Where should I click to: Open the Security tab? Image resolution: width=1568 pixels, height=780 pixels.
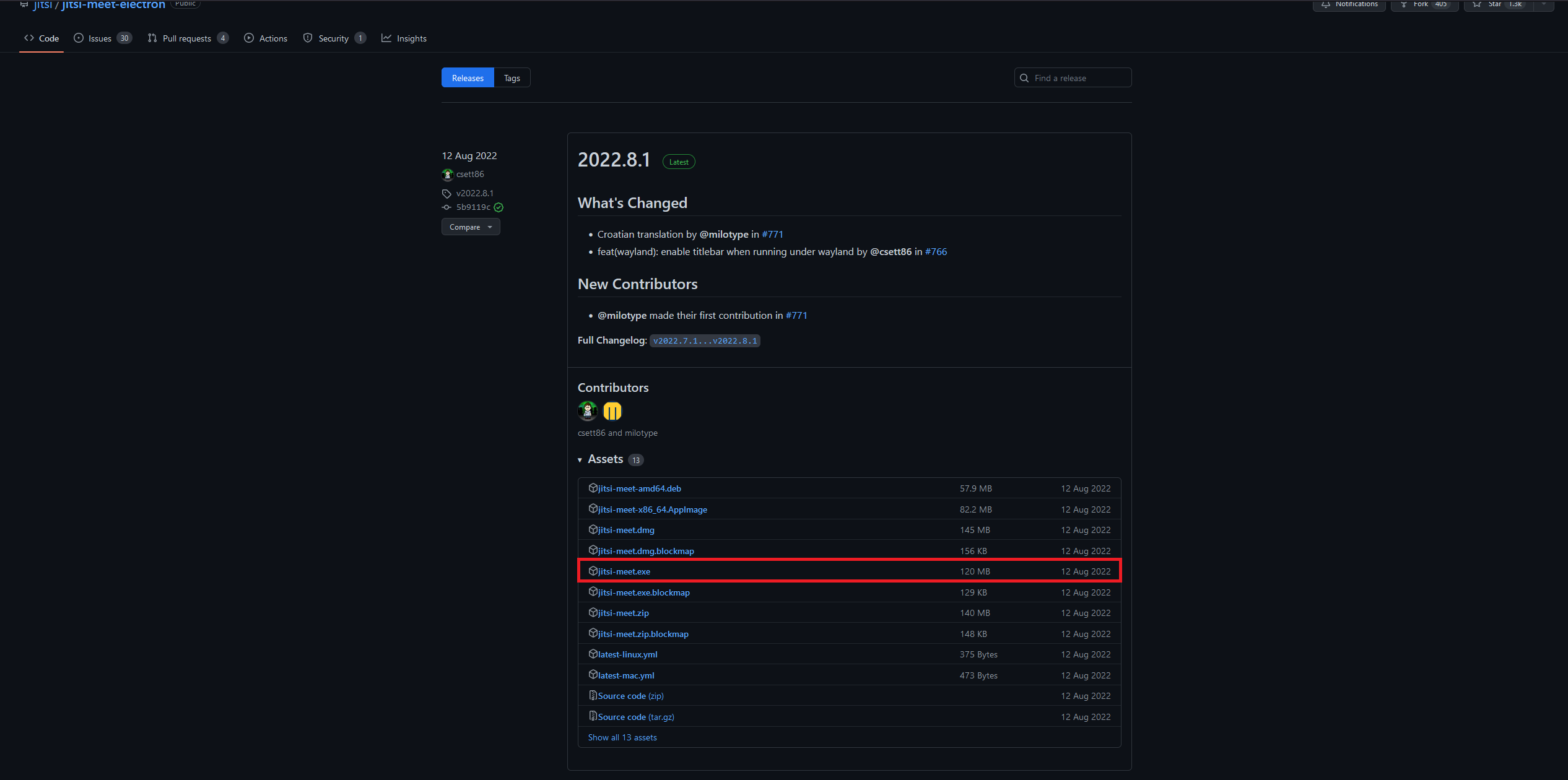pos(334,38)
